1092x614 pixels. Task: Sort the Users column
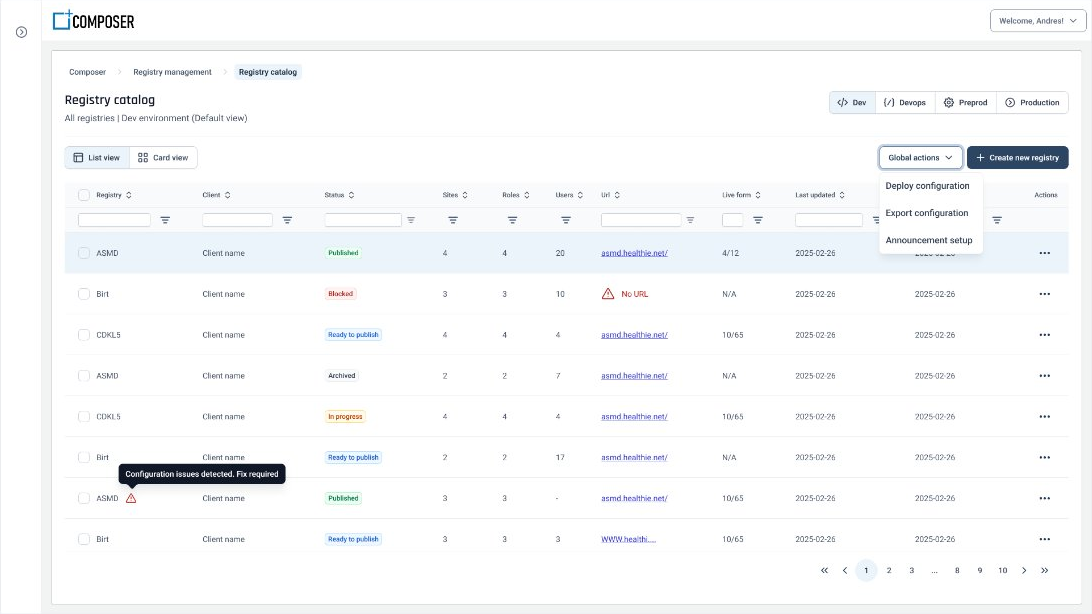(x=580, y=195)
